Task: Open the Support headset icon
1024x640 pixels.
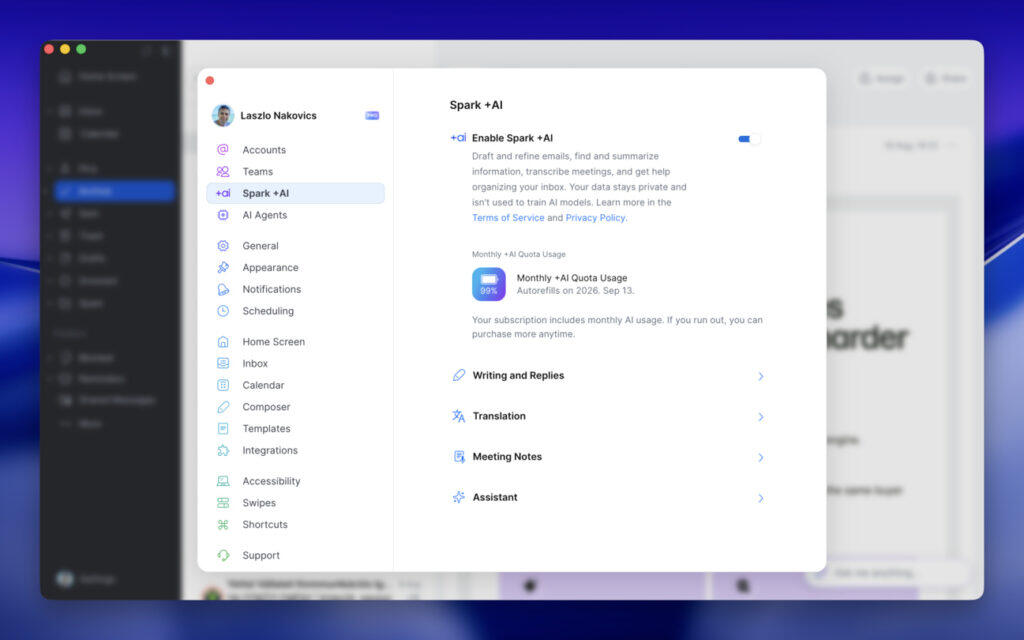Action: tap(223, 555)
